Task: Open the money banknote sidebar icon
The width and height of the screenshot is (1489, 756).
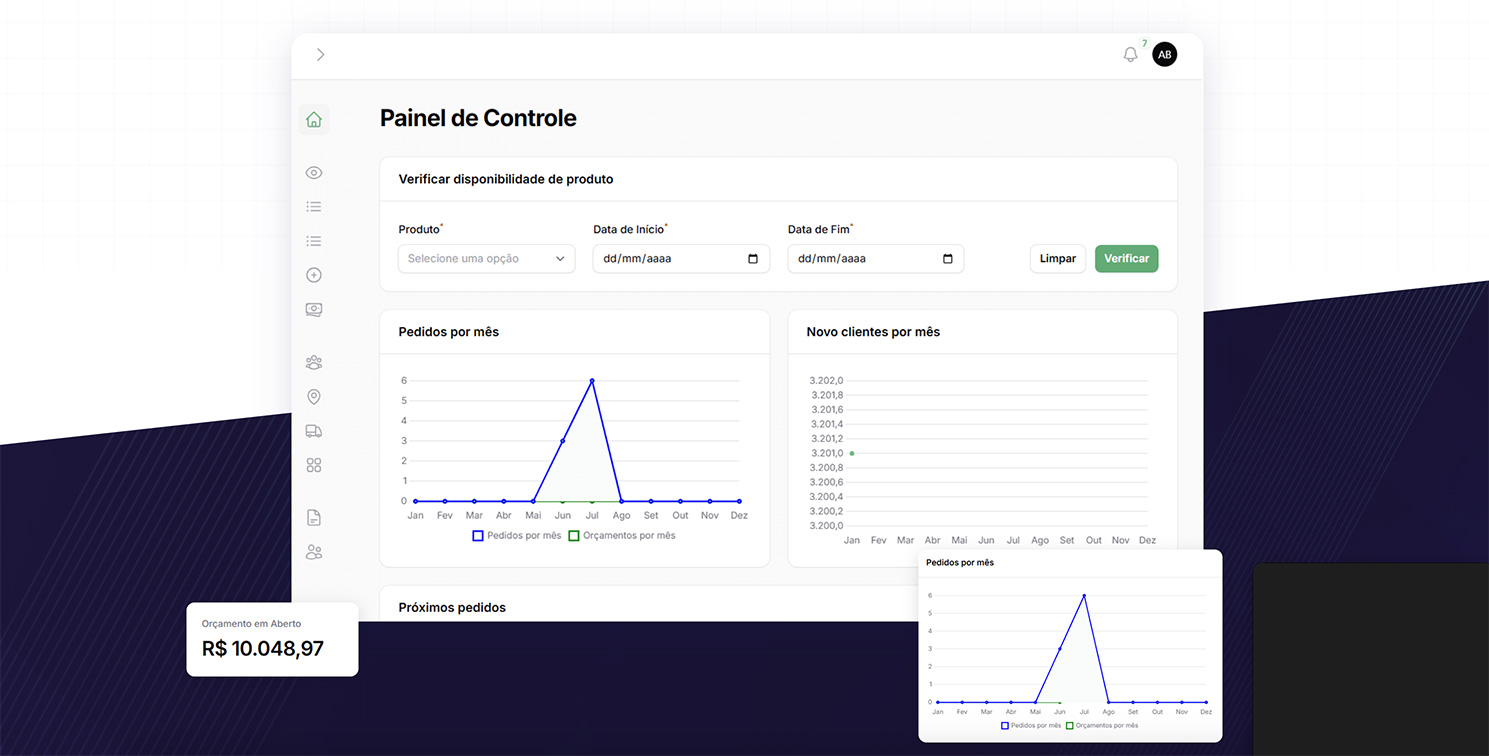Action: [314, 309]
